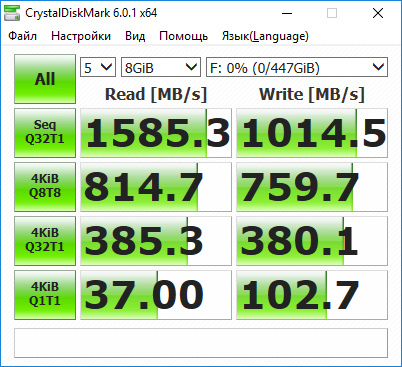Close the CrystalDiskMark window
Screen dimensions: 402x367
click(x=378, y=13)
